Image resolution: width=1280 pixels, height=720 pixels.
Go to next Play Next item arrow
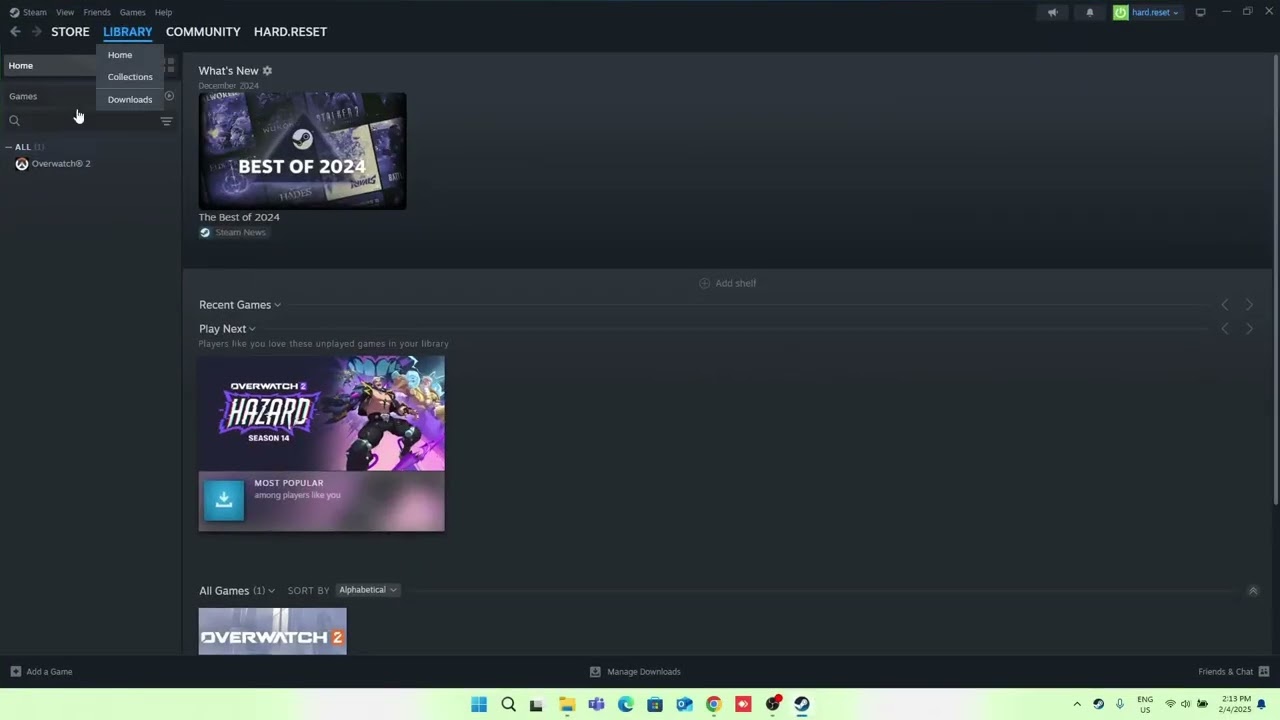(x=1249, y=329)
